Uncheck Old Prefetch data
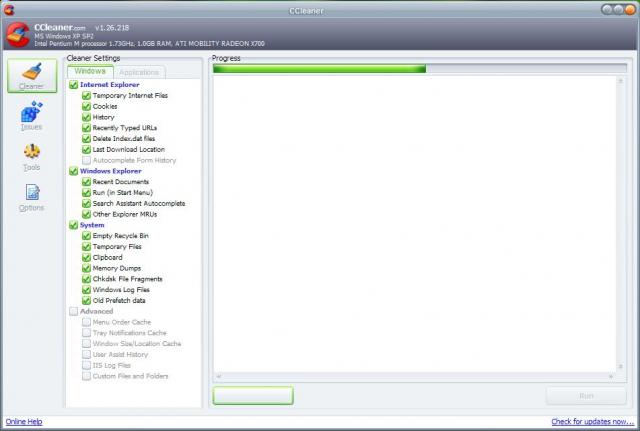The width and height of the screenshot is (640, 431). (86, 301)
